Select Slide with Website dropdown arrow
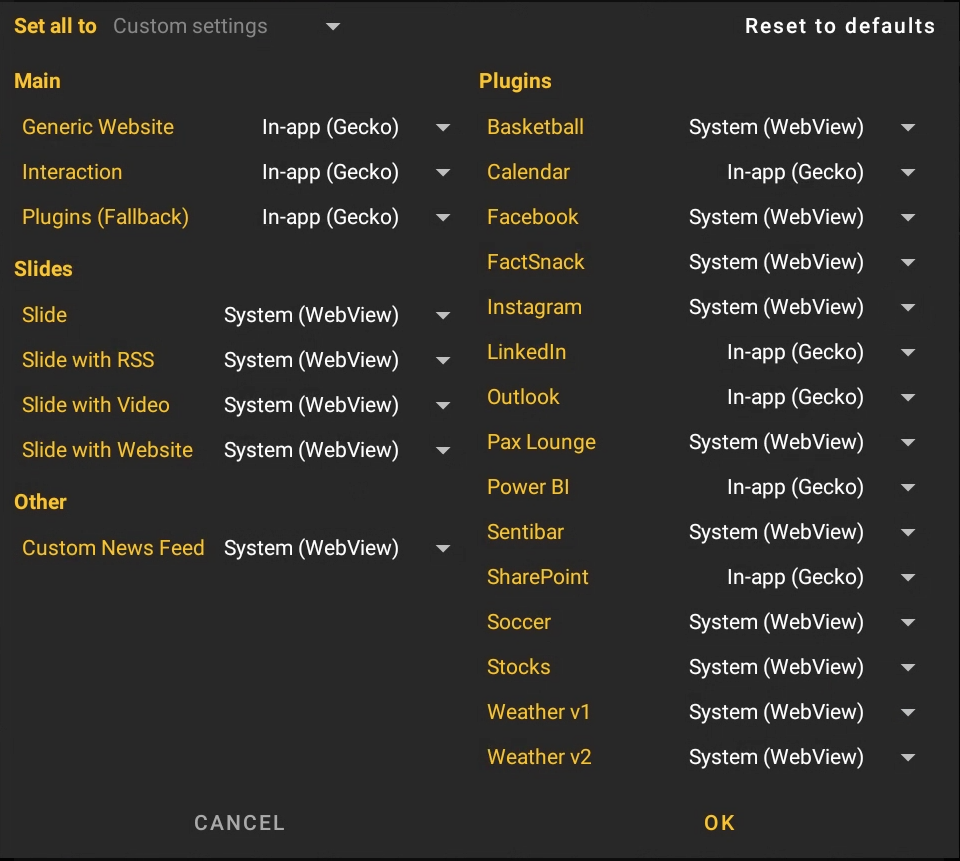960x861 pixels. [443, 451]
